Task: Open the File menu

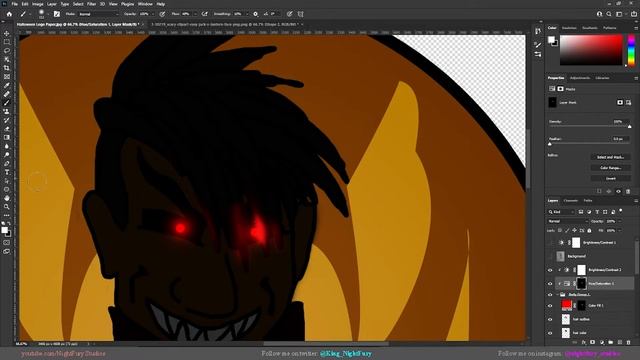Action: pos(14,4)
